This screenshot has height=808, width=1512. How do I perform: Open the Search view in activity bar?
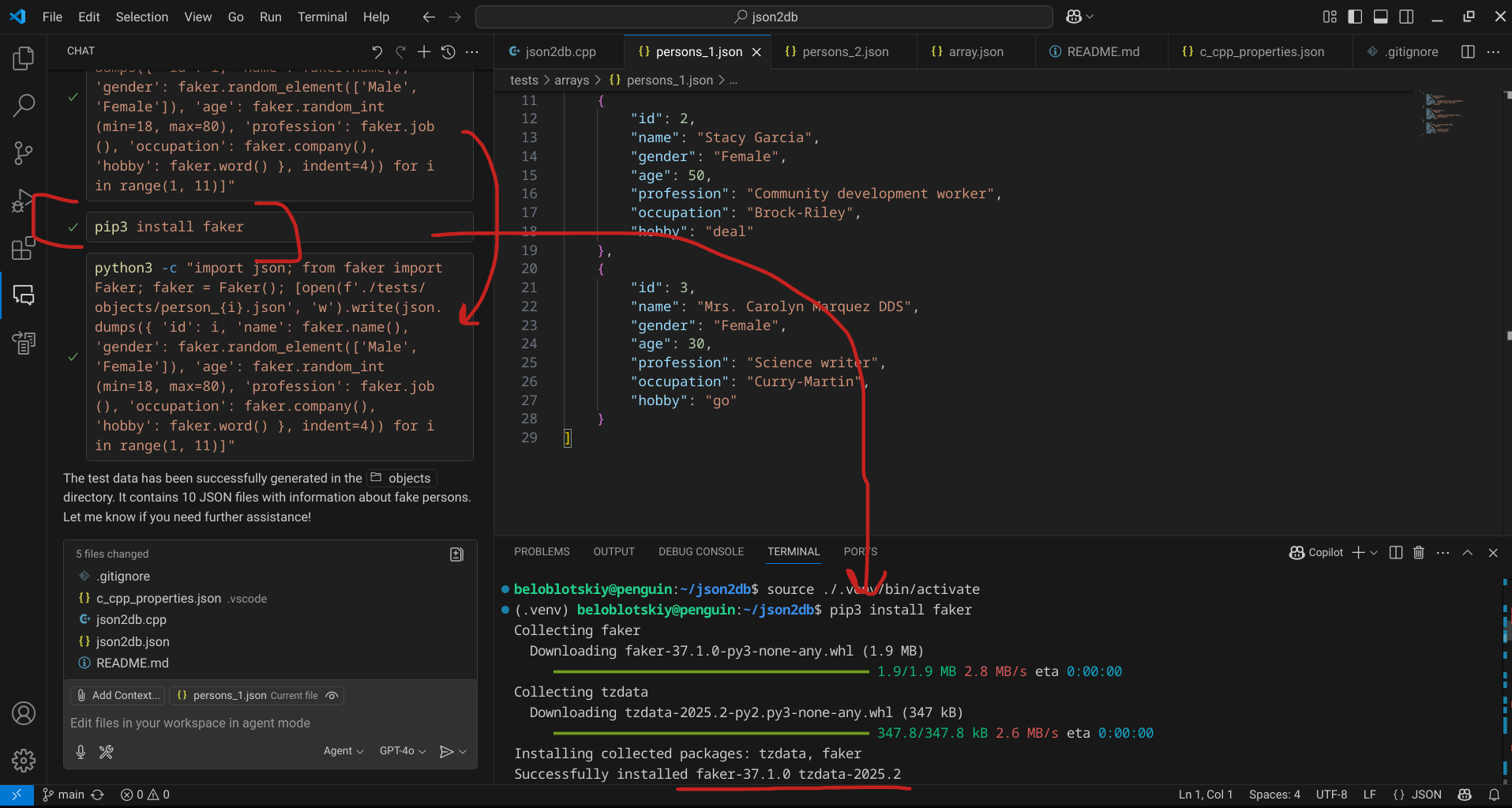point(24,105)
